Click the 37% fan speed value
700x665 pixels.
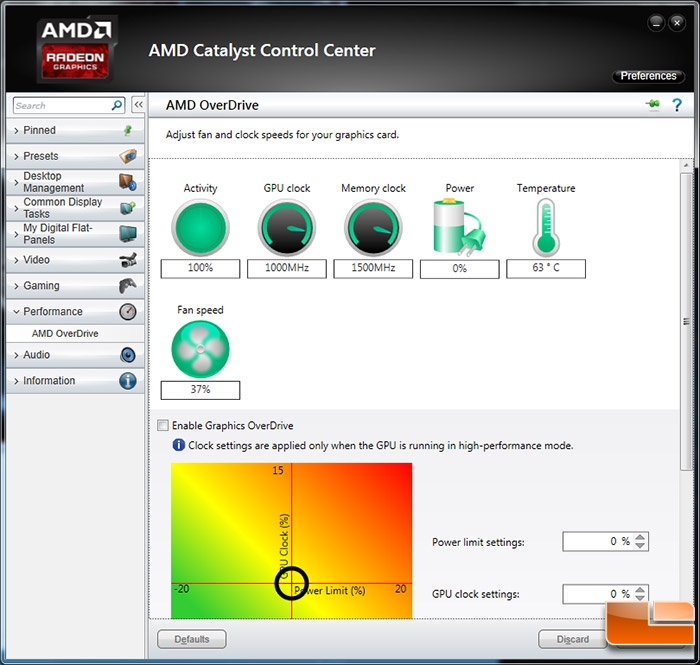pyautogui.click(x=200, y=390)
